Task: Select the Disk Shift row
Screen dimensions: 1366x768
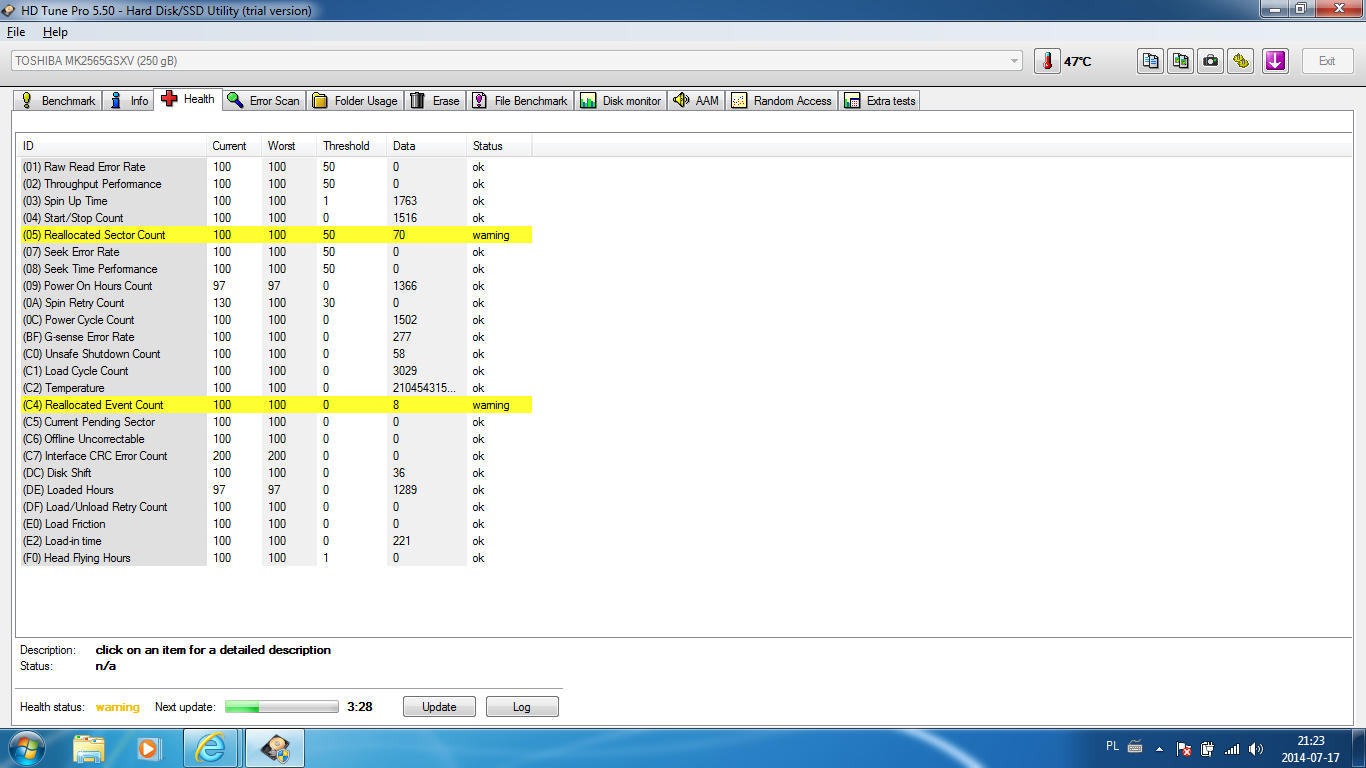Action: pos(276,473)
